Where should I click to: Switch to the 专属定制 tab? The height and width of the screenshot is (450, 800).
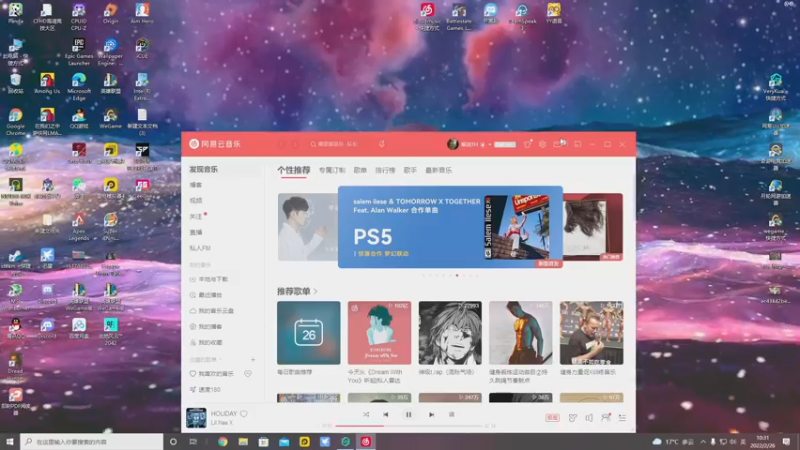click(x=332, y=170)
